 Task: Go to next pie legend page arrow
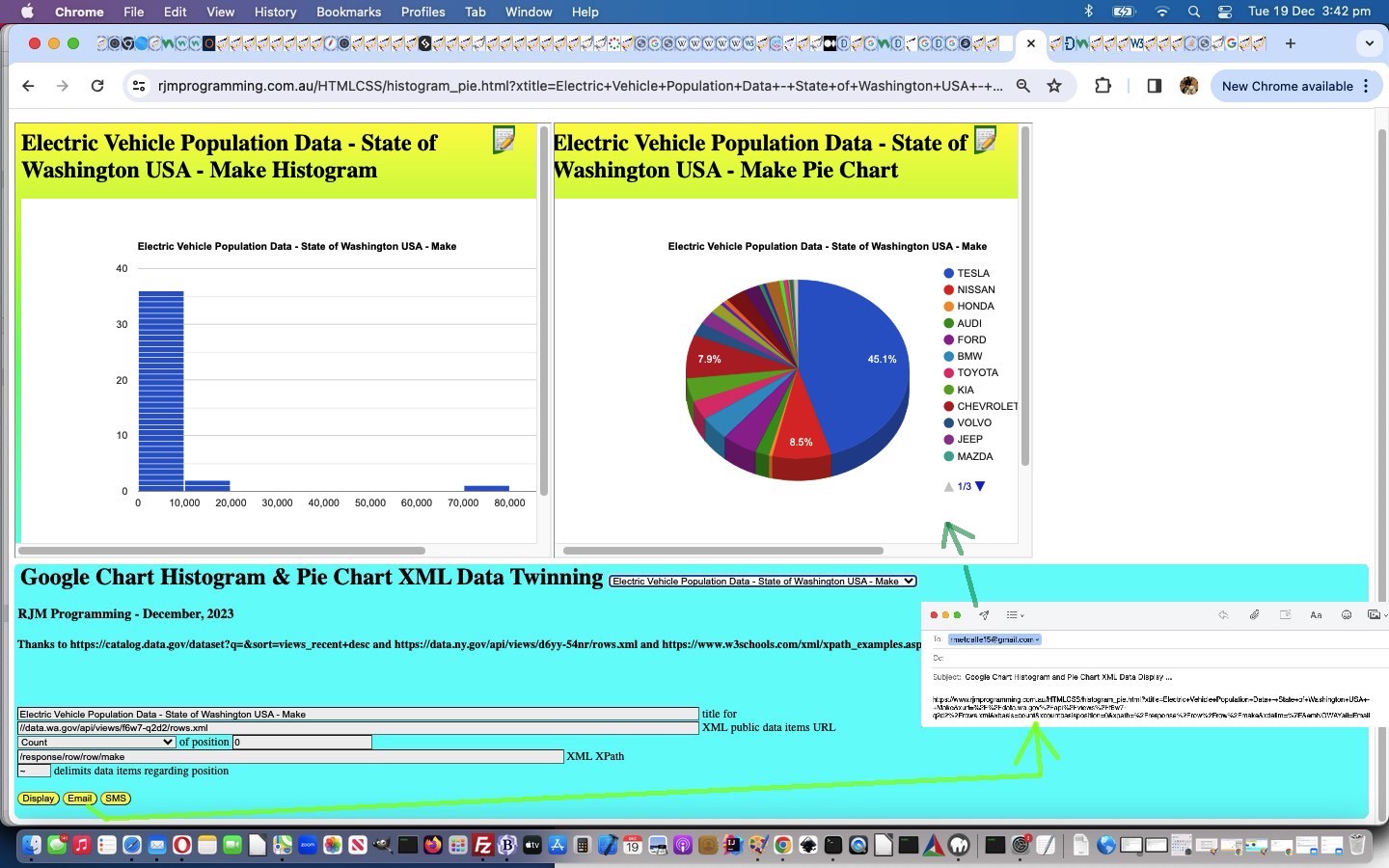tap(980, 486)
